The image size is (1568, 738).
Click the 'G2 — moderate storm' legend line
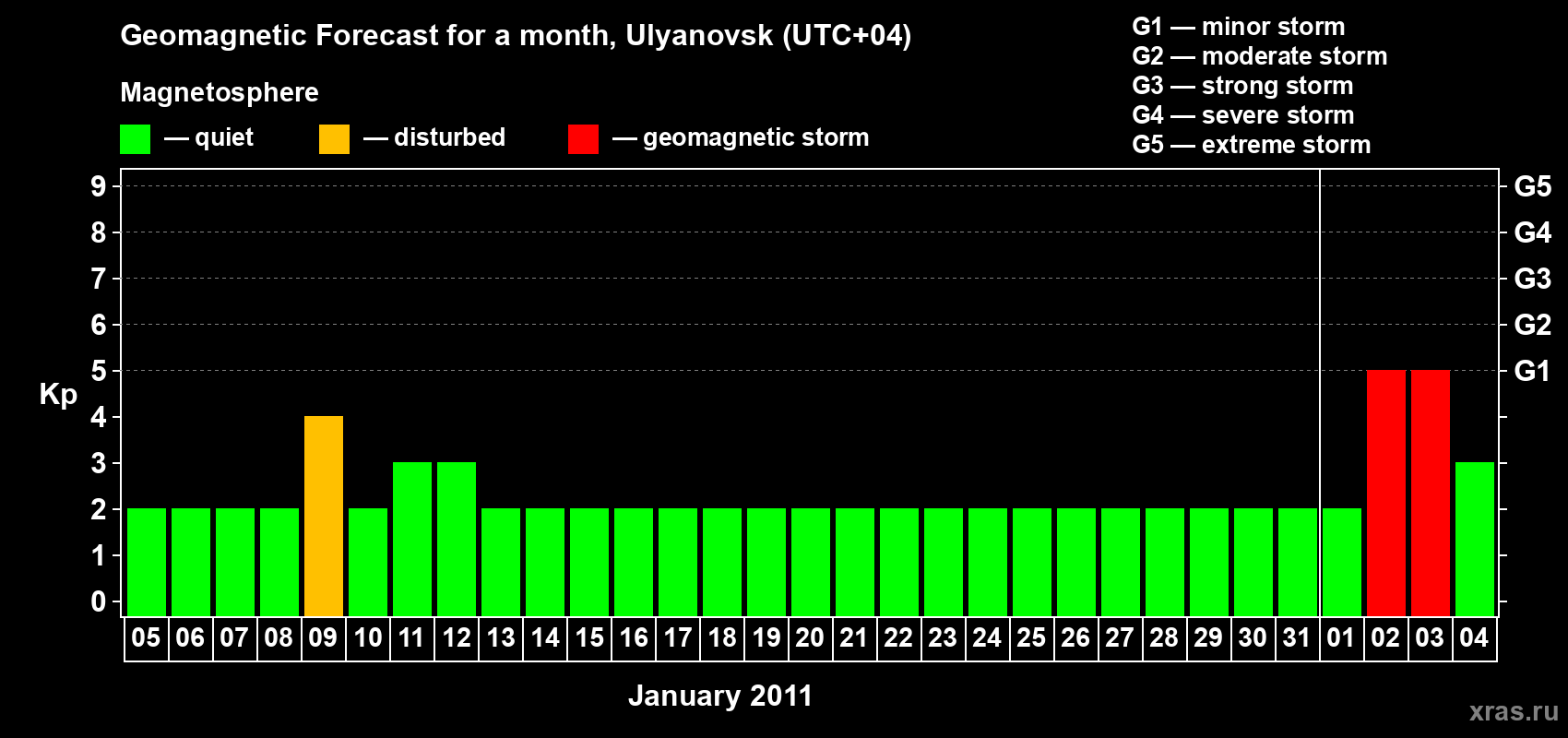(1260, 56)
